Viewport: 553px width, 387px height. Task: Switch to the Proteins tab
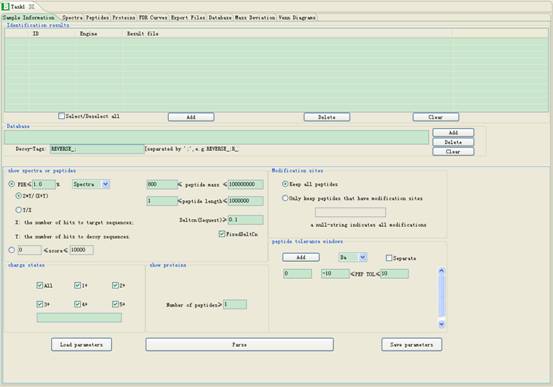(124, 18)
